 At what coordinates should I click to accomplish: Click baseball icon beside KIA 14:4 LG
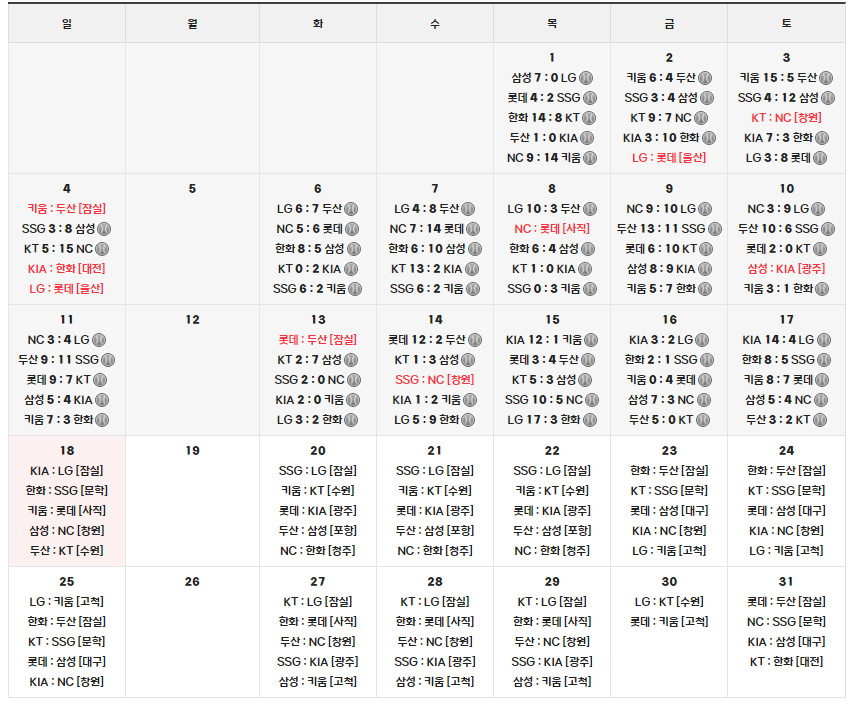tap(824, 340)
